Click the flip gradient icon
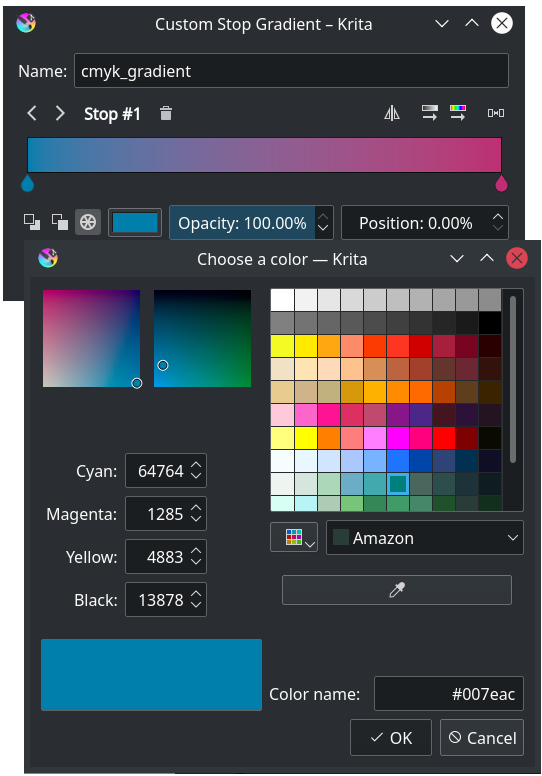Image resolution: width=542 pixels, height=776 pixels. tap(392, 113)
